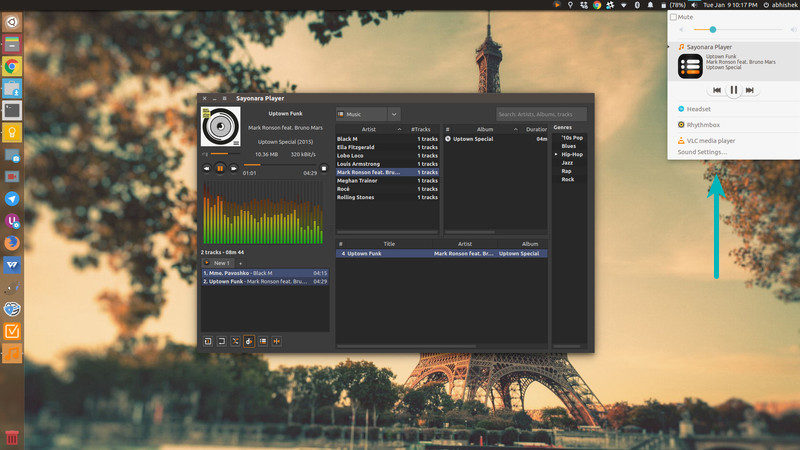This screenshot has height=450, width=800.
Task: Launch Firefox from the dock
Action: coord(12,242)
